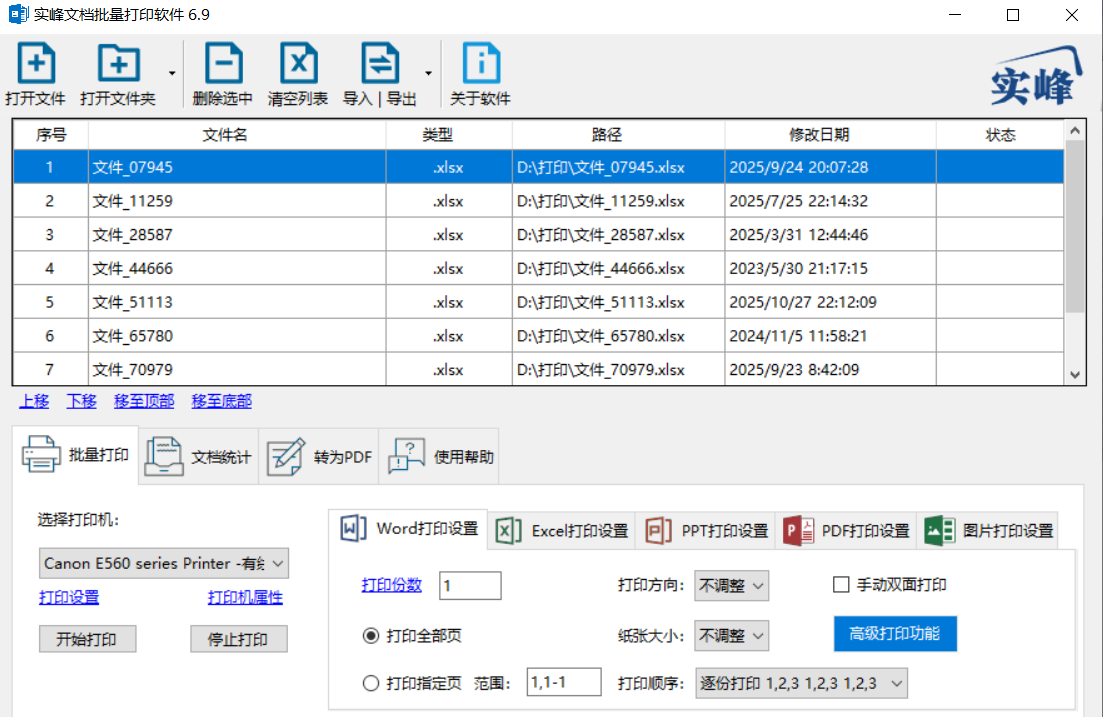Click the 移至顶部 link
1103x717 pixels.
click(144, 401)
